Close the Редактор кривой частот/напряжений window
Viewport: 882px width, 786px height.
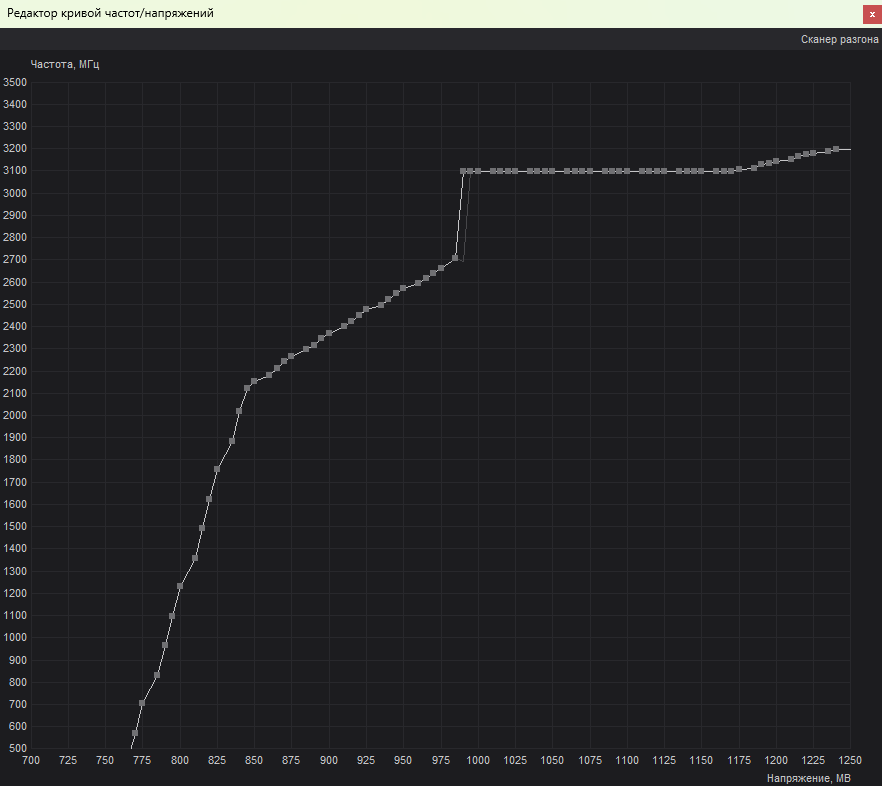pyautogui.click(x=872, y=14)
